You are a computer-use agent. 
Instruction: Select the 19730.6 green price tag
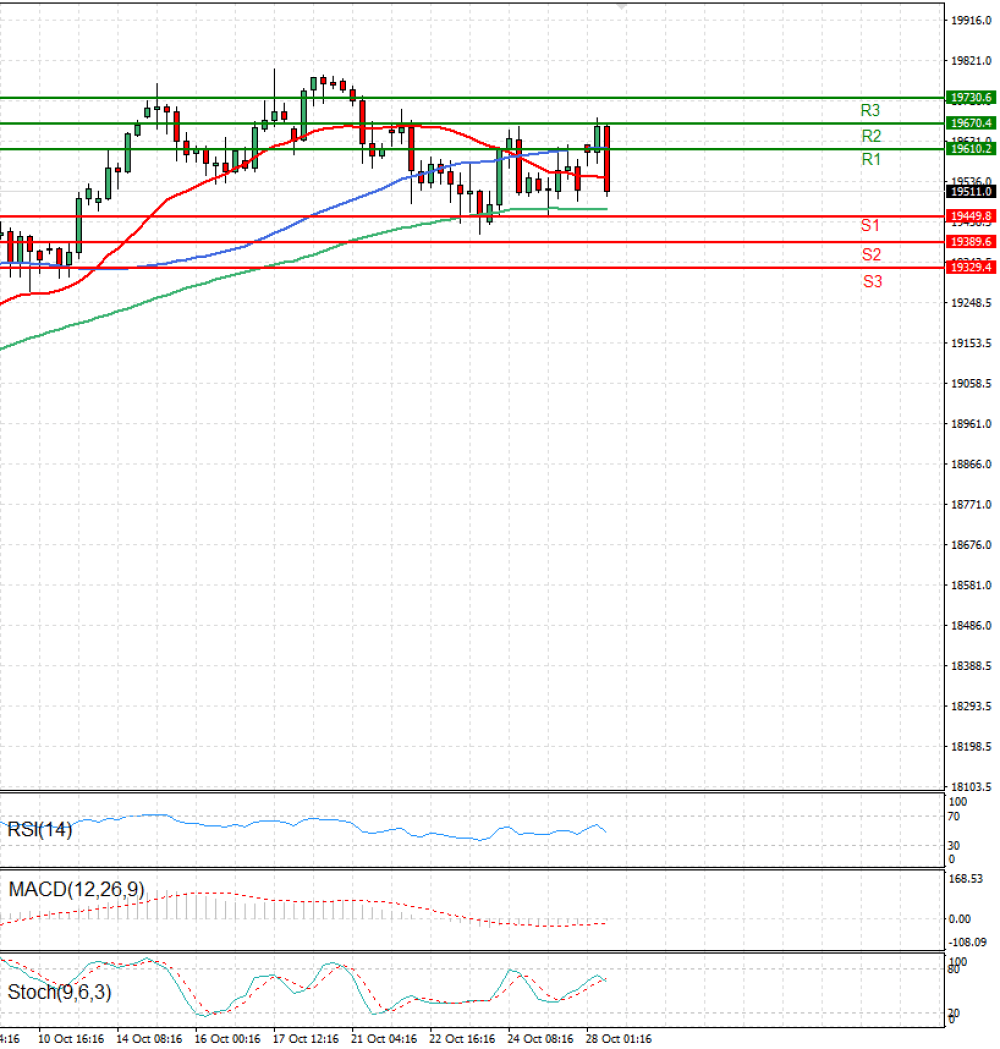pyautogui.click(x=971, y=98)
